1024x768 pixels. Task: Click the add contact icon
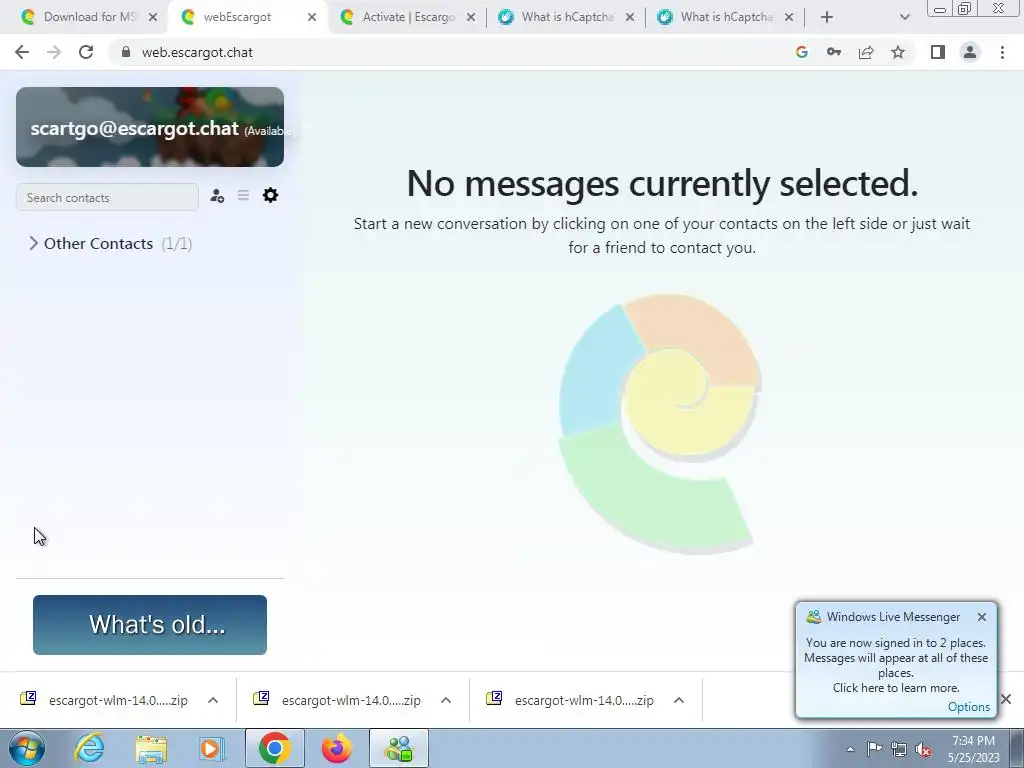tap(217, 196)
